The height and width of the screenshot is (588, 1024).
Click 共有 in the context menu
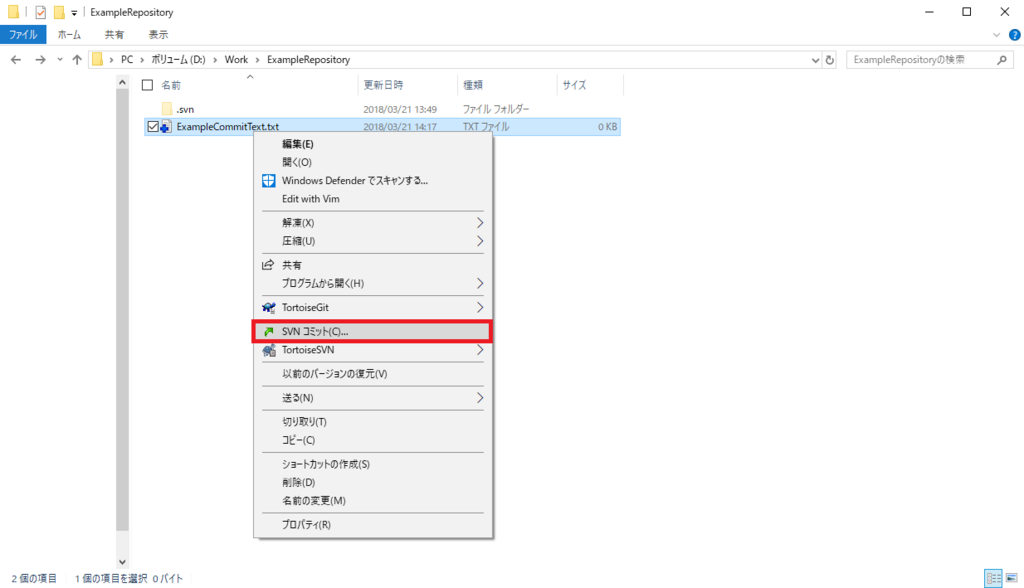[x=372, y=265]
